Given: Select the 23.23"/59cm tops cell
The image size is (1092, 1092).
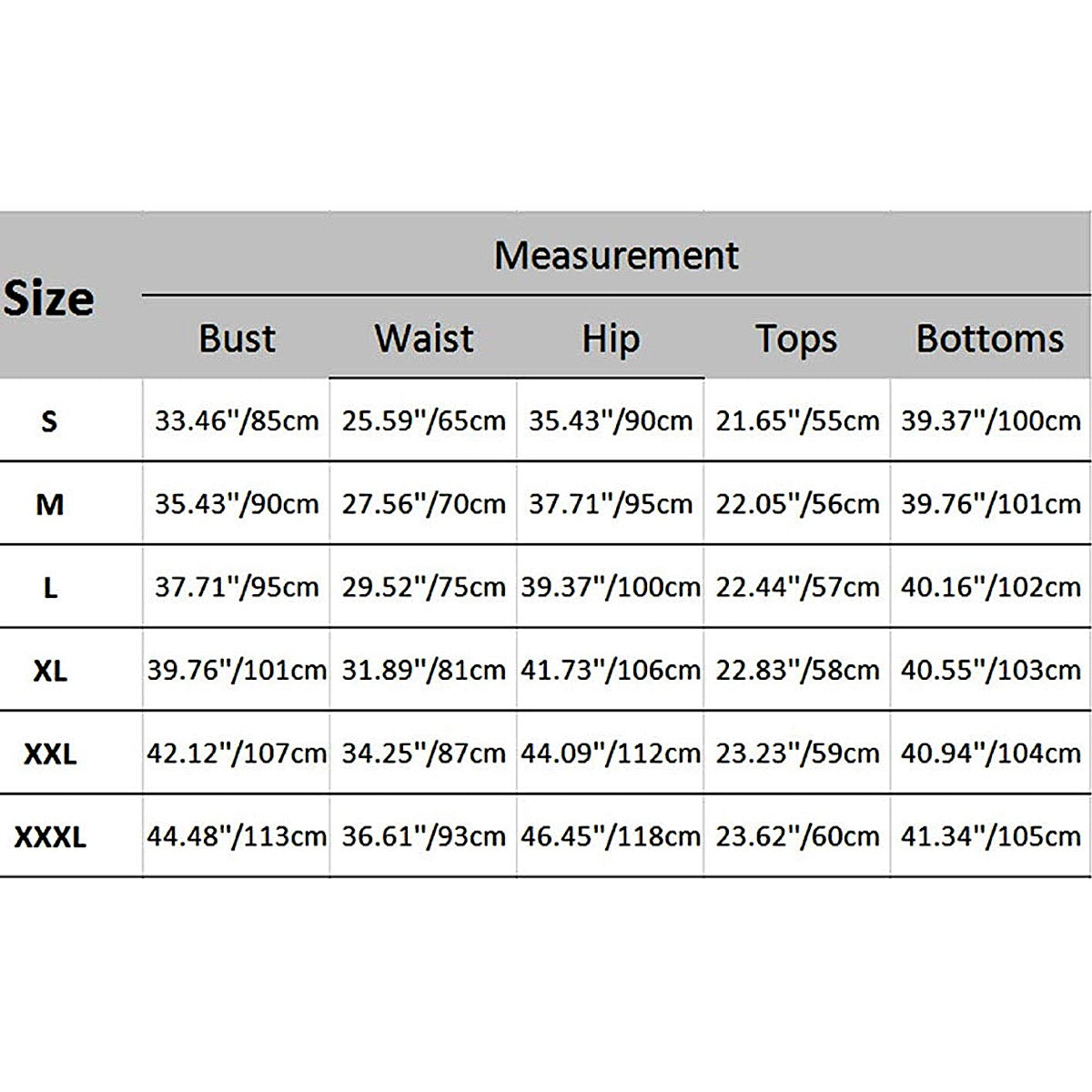Looking at the screenshot, I should [797, 753].
